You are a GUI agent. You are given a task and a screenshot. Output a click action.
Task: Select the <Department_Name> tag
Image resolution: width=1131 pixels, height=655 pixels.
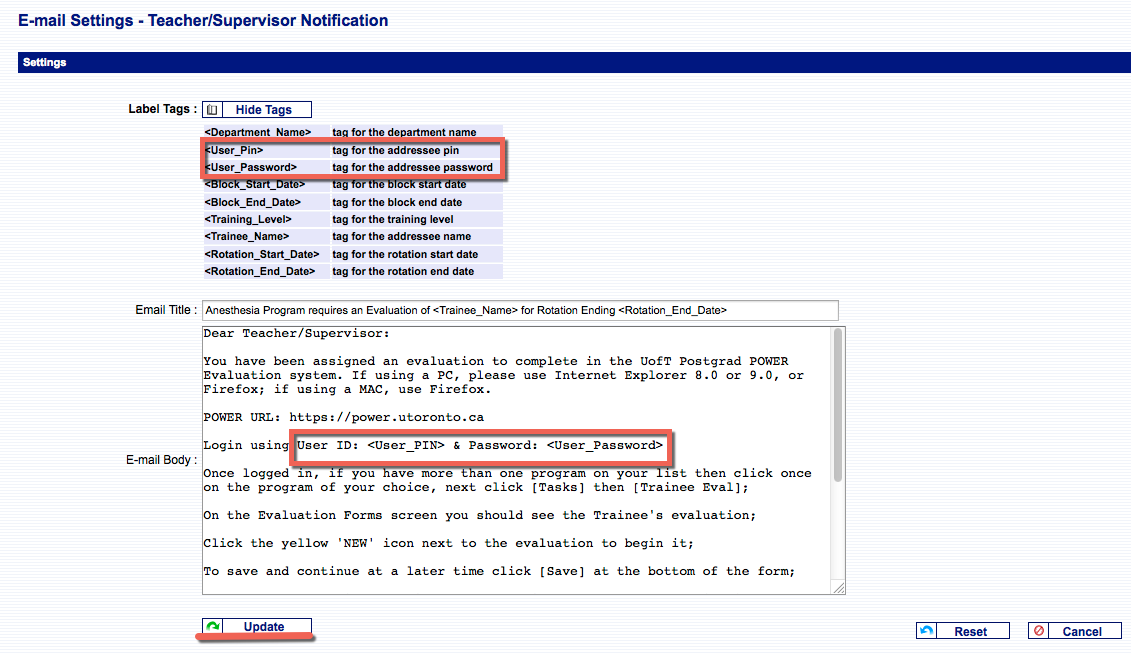(x=258, y=132)
